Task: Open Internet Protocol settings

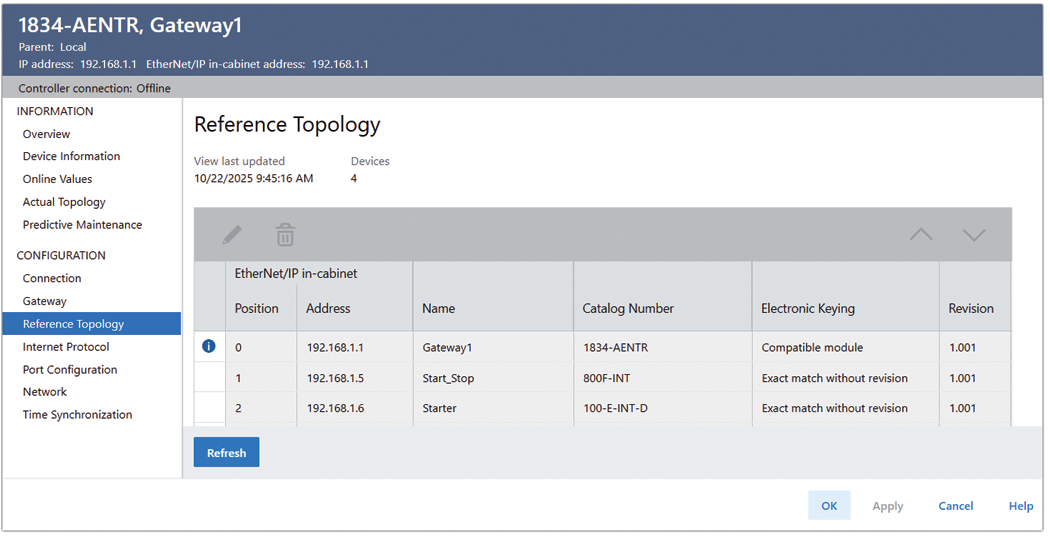Action: (66, 346)
